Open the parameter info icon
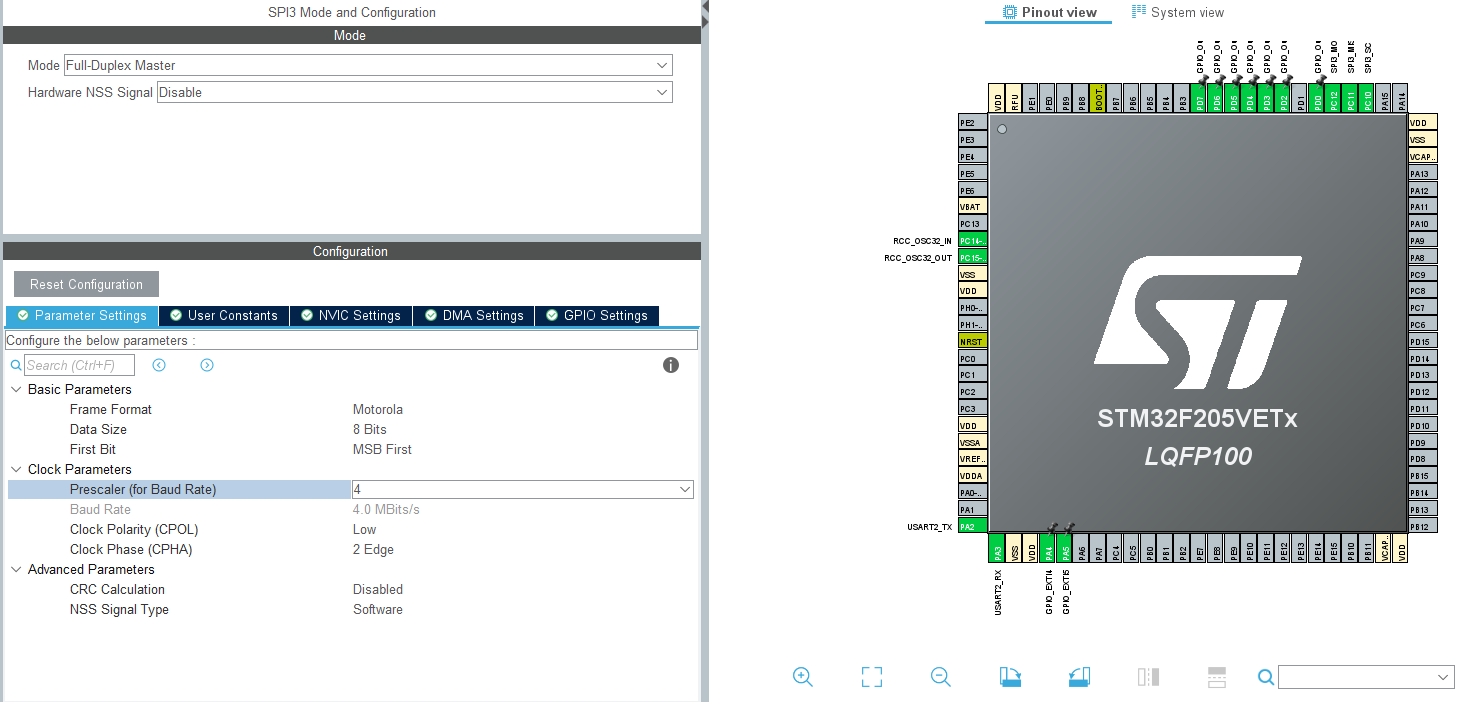This screenshot has width=1476, height=702. [671, 365]
